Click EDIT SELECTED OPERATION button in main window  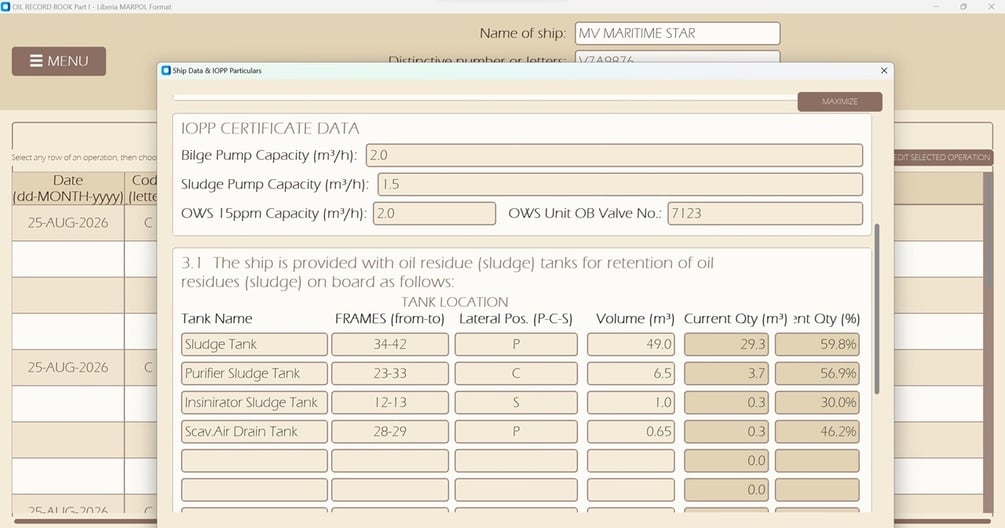(x=942, y=157)
